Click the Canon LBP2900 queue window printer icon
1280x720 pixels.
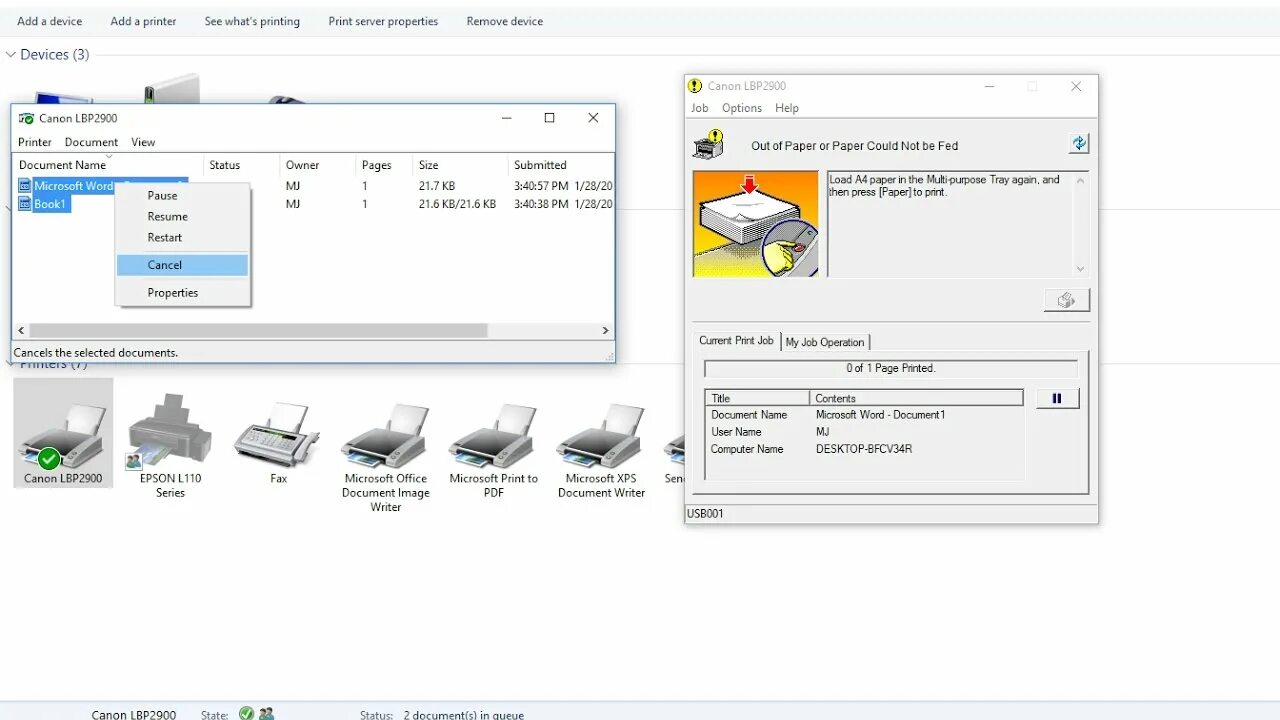pyautogui.click(x=26, y=118)
